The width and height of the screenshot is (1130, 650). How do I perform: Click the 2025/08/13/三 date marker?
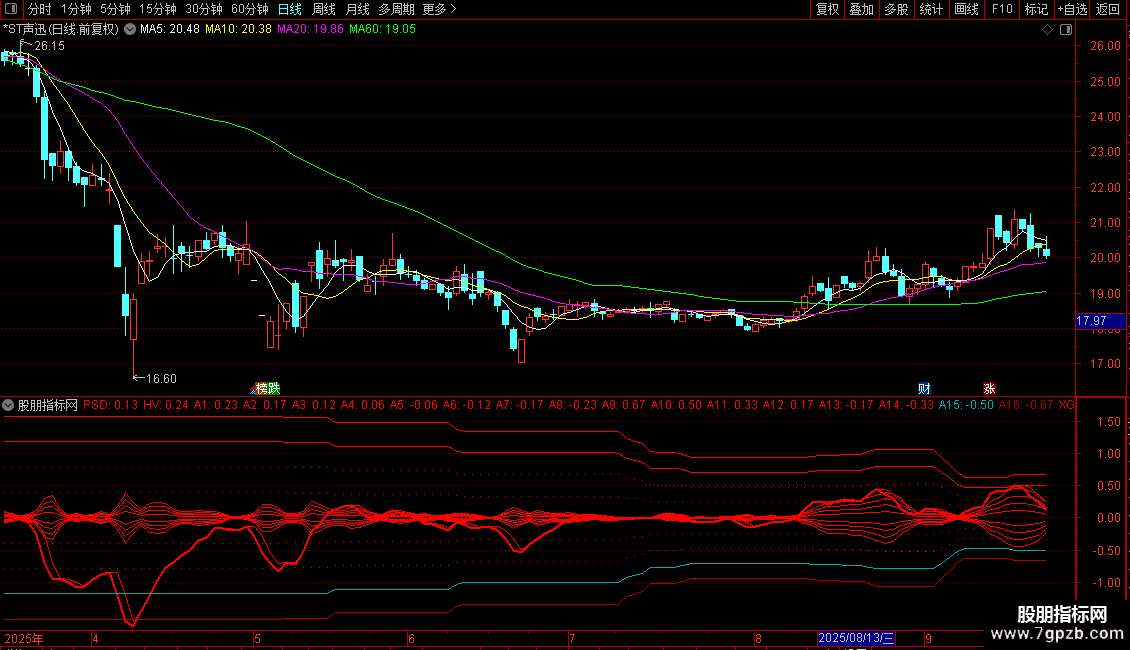(x=856, y=638)
